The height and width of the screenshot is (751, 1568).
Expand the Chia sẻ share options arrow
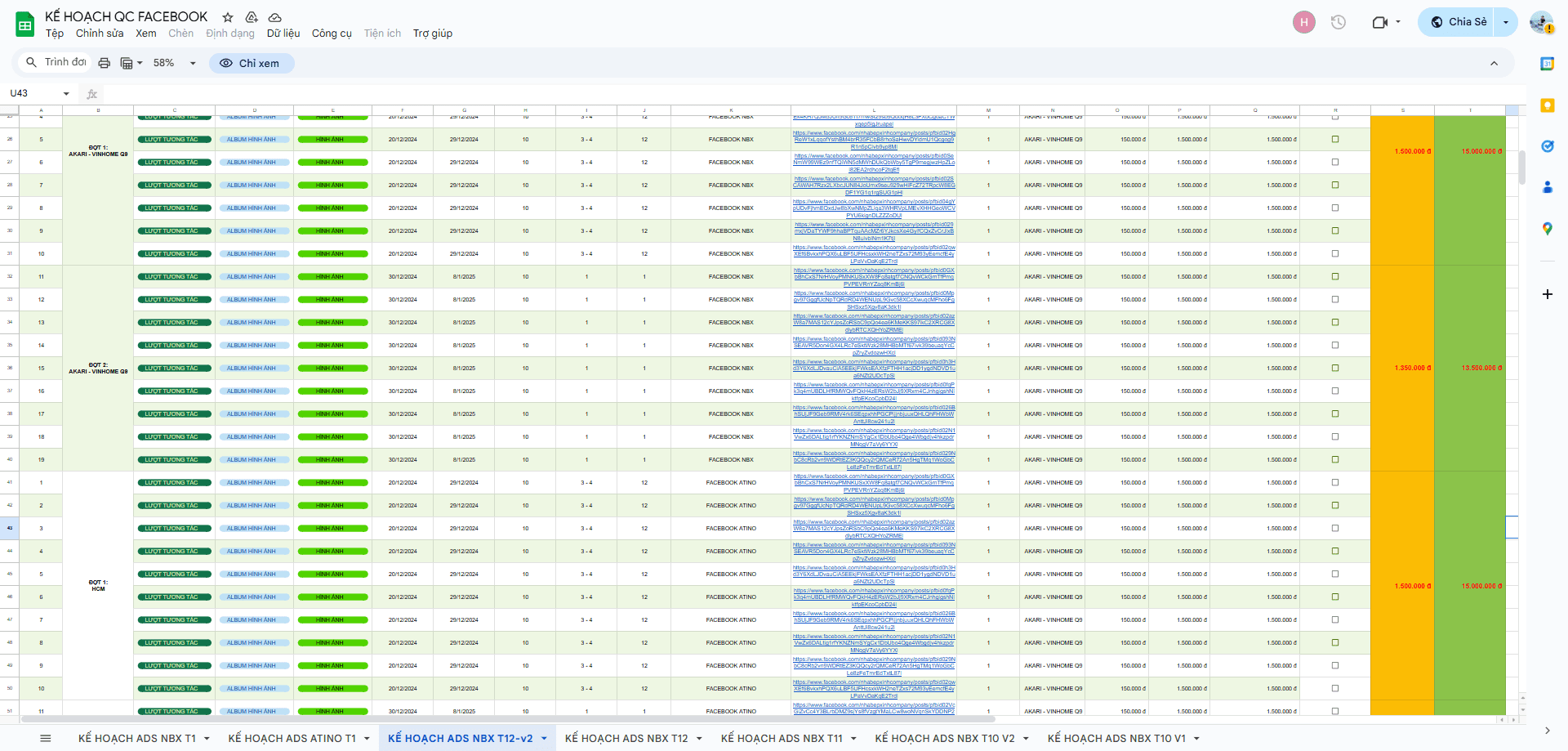tap(1506, 22)
